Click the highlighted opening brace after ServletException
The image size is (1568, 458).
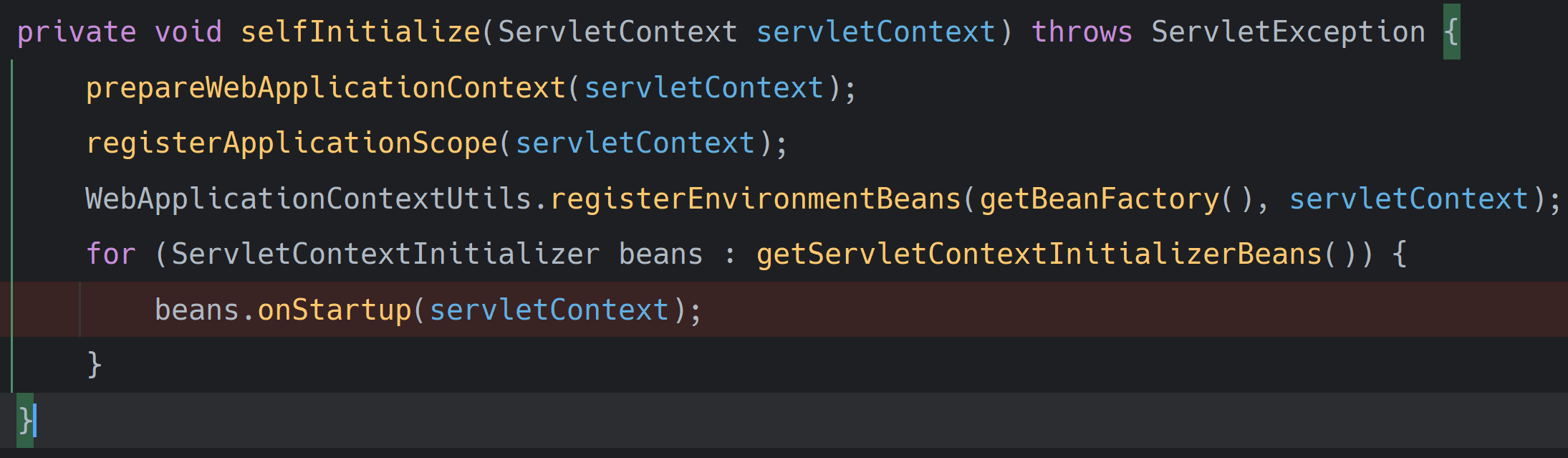[1451, 32]
